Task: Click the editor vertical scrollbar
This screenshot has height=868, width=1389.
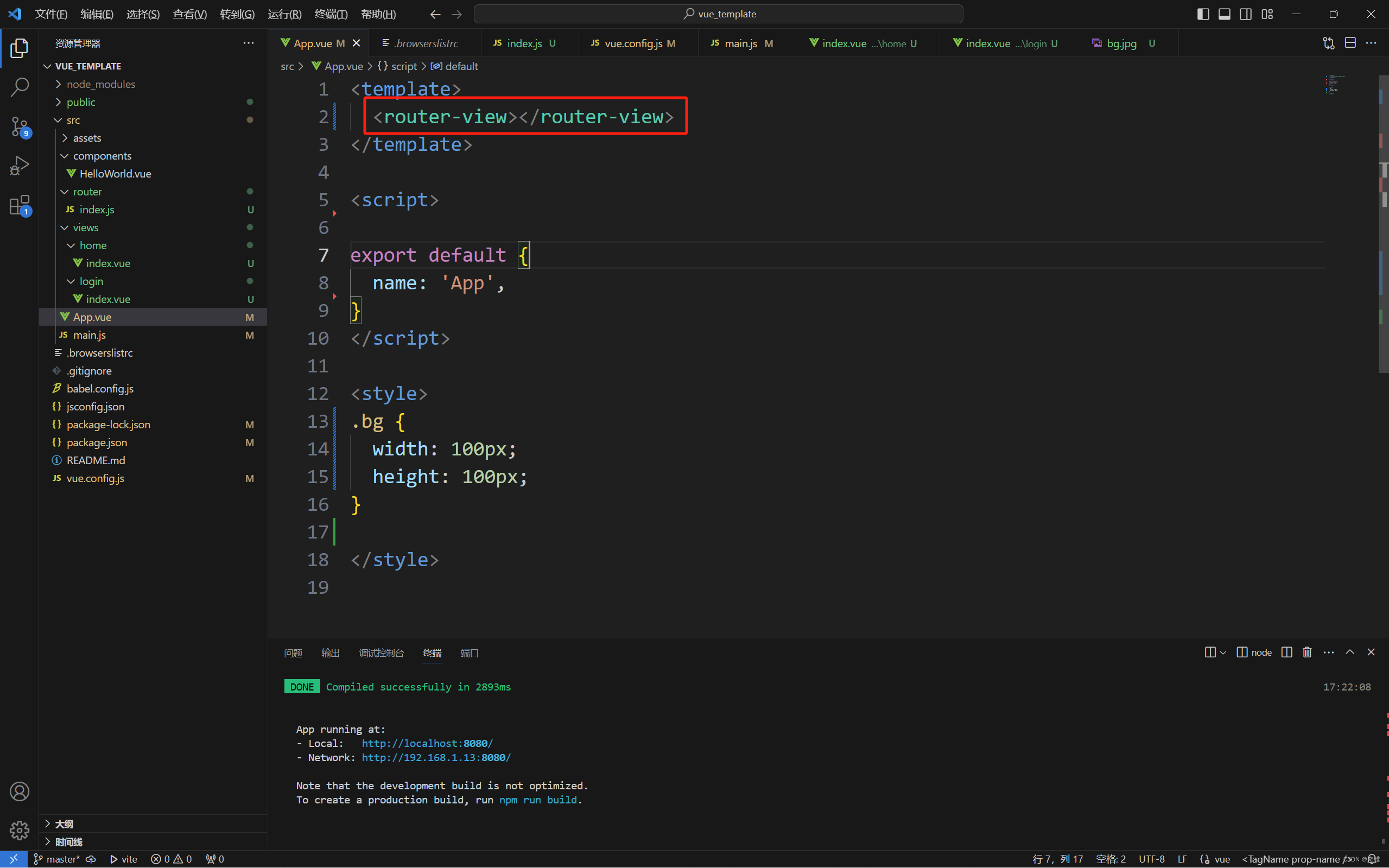Action: point(1383,224)
